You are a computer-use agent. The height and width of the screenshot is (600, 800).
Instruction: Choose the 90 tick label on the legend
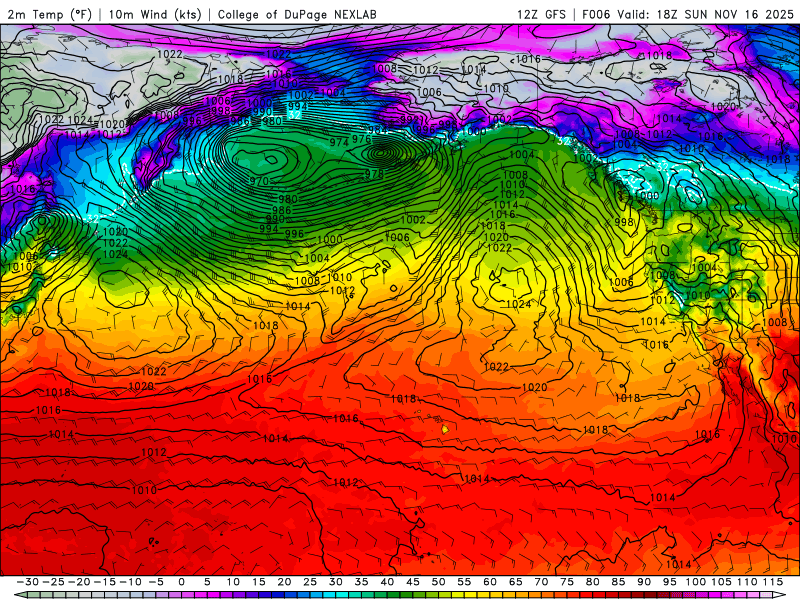click(x=644, y=582)
